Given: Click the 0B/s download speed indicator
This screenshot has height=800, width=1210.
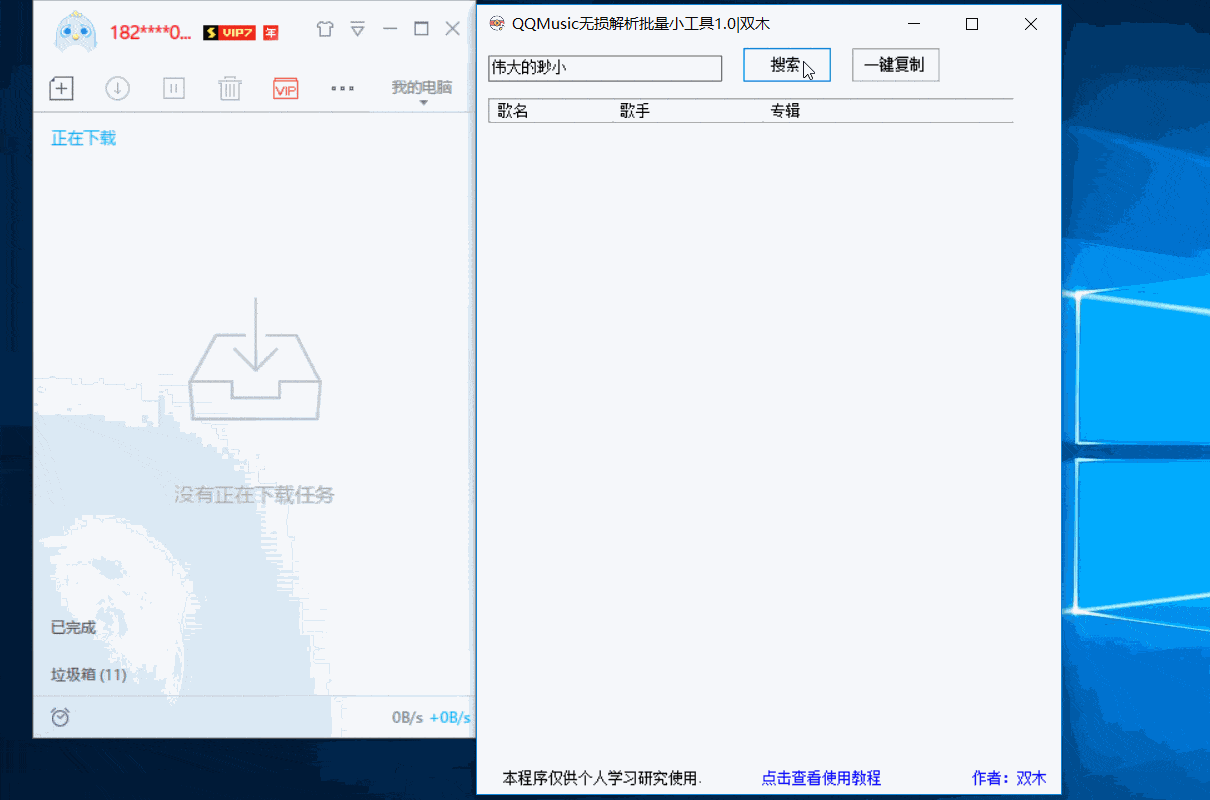Looking at the screenshot, I should (408, 717).
